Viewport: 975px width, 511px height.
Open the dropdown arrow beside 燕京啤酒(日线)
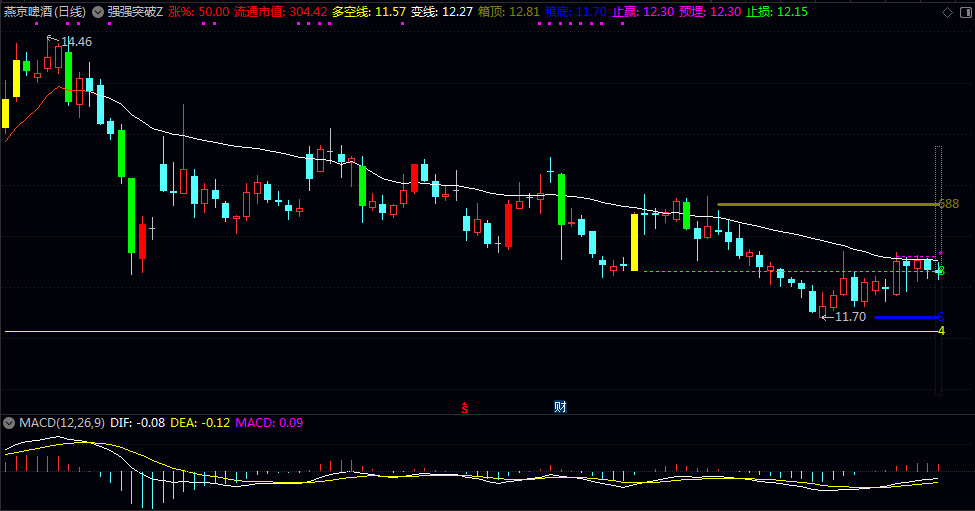(x=98, y=12)
